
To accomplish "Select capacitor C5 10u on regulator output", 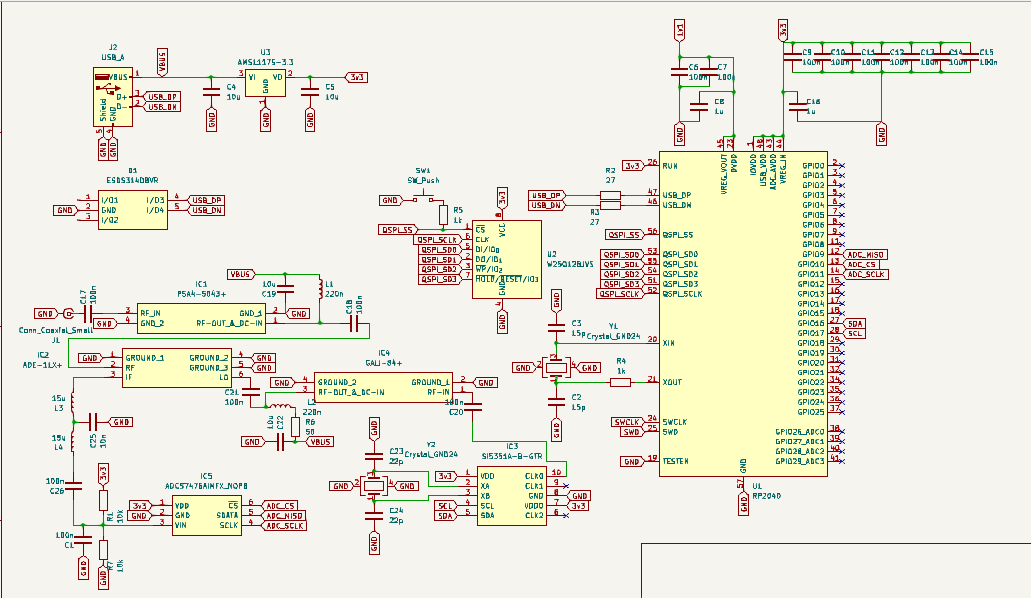I will pos(310,91).
